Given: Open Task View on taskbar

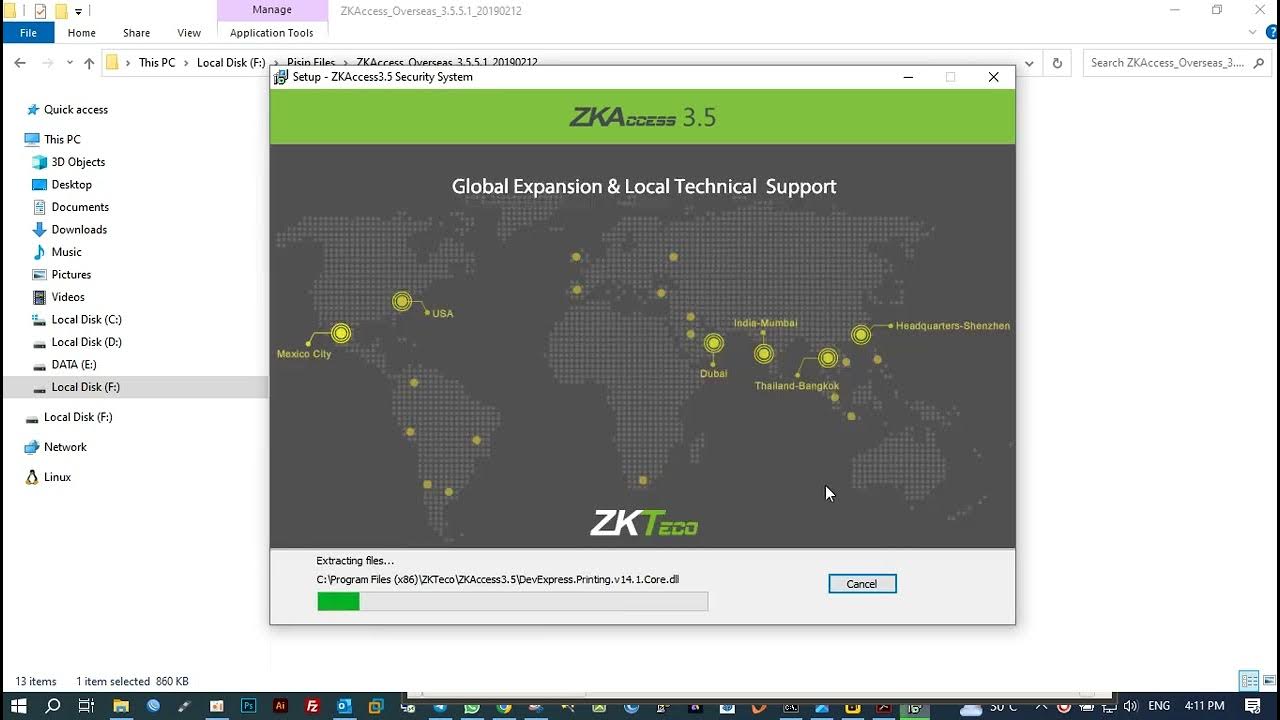Looking at the screenshot, I should pyautogui.click(x=86, y=706).
